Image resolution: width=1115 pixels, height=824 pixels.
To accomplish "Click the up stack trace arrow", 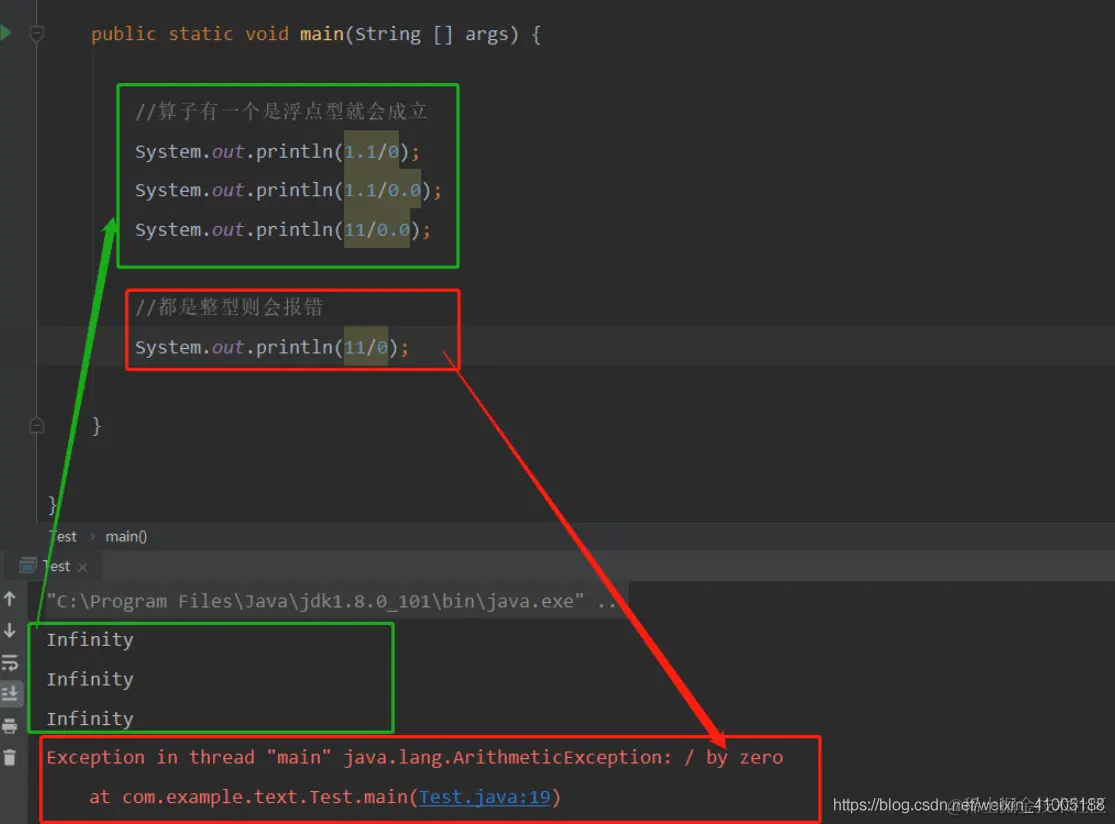I will [10, 599].
